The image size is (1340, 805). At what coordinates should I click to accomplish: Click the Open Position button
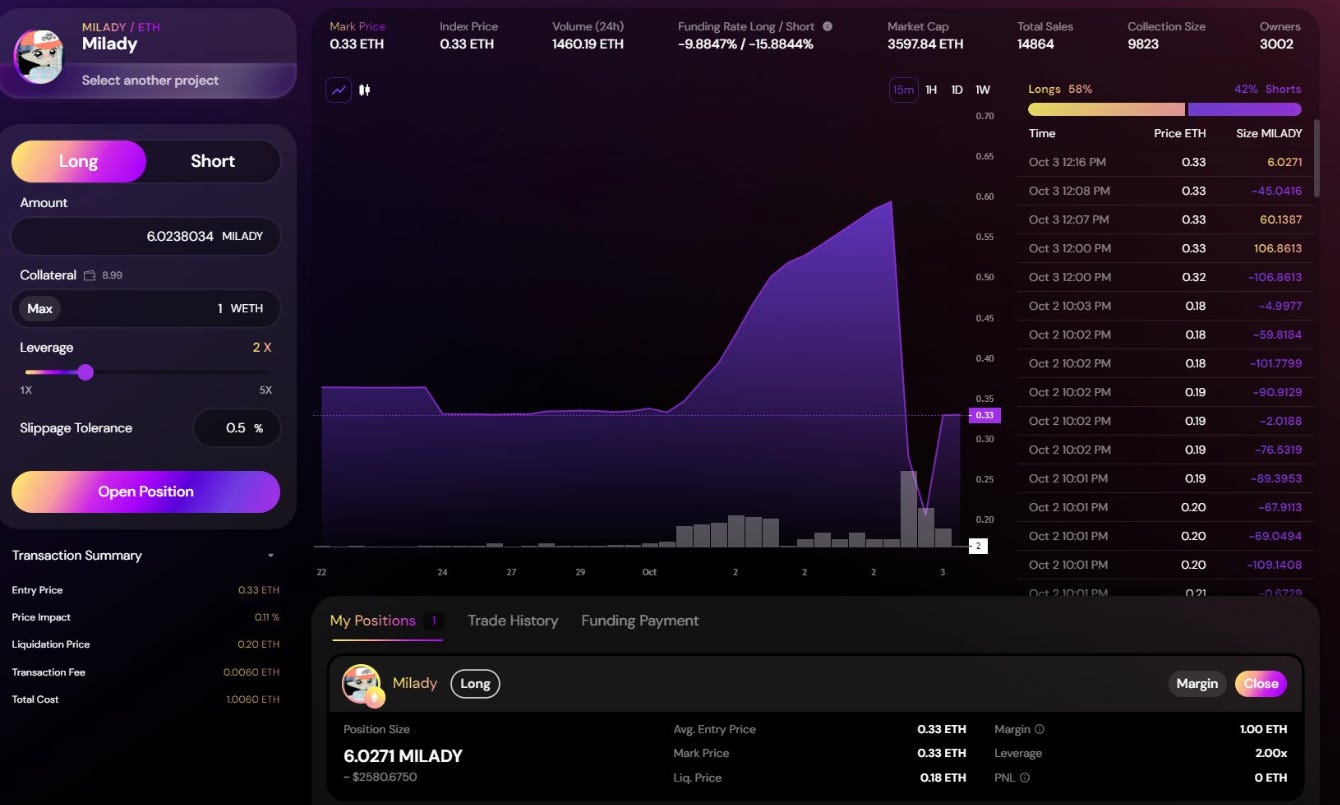[146, 492]
